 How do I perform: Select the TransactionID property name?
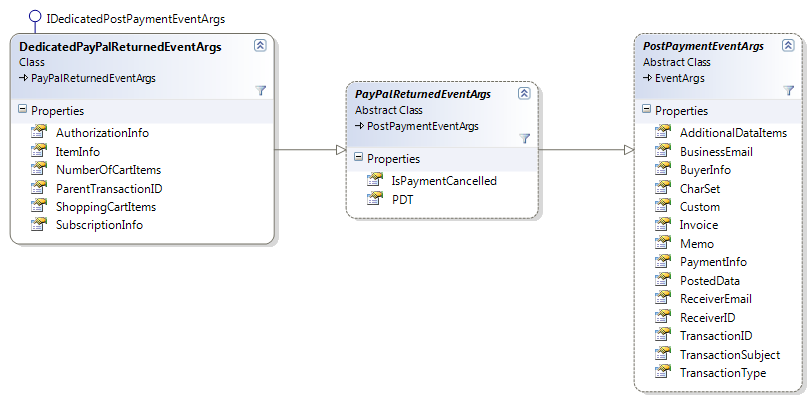(x=716, y=336)
